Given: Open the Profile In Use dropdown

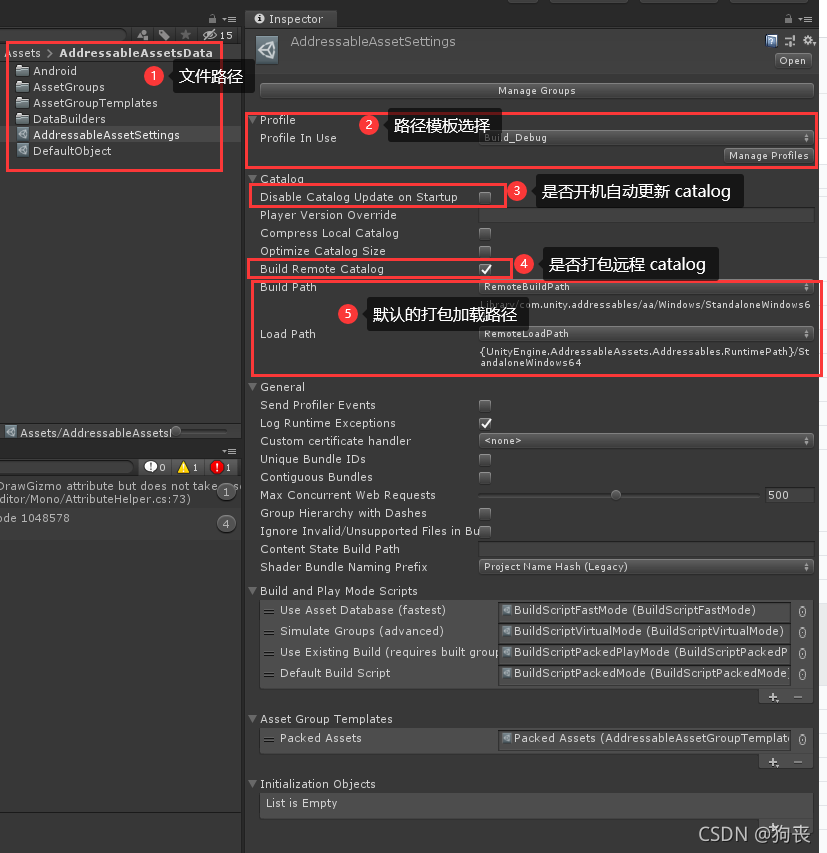Looking at the screenshot, I should click(646, 138).
